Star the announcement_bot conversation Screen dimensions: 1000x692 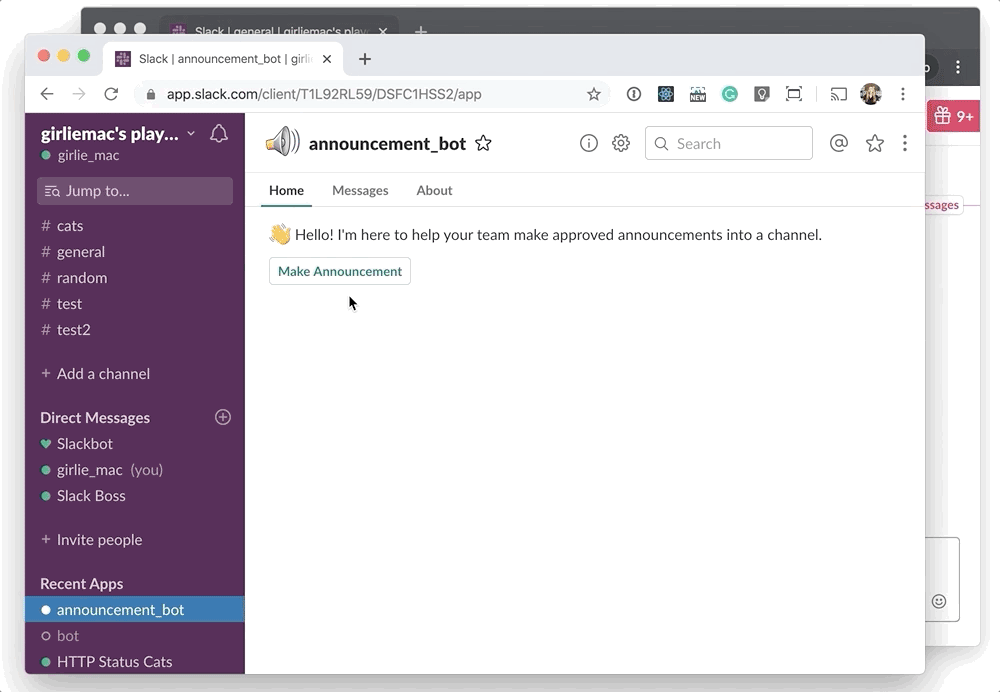click(x=483, y=144)
